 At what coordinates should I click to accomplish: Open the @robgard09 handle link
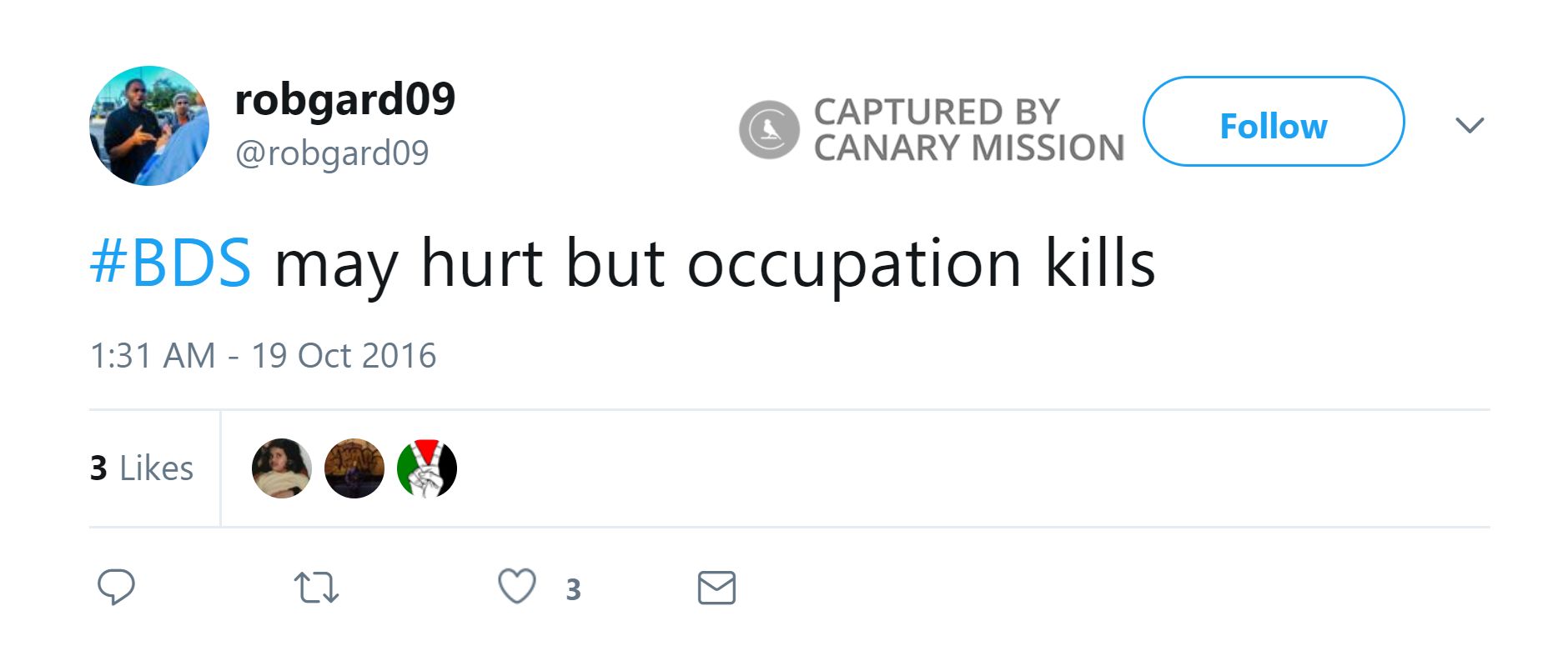pyautogui.click(x=332, y=153)
